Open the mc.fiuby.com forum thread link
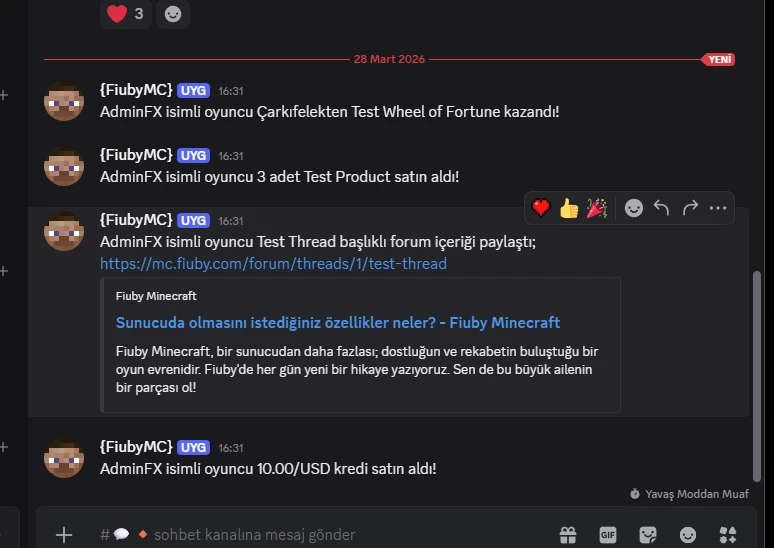This screenshot has width=774, height=548. click(x=273, y=264)
